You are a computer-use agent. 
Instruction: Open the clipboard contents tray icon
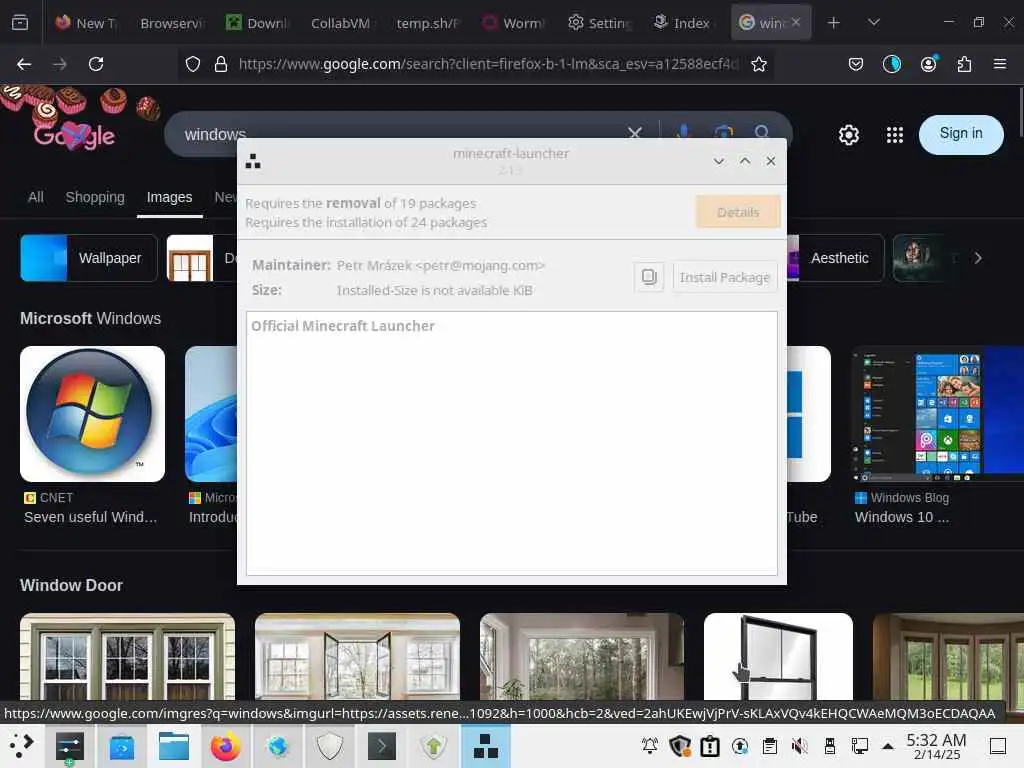[x=770, y=745]
